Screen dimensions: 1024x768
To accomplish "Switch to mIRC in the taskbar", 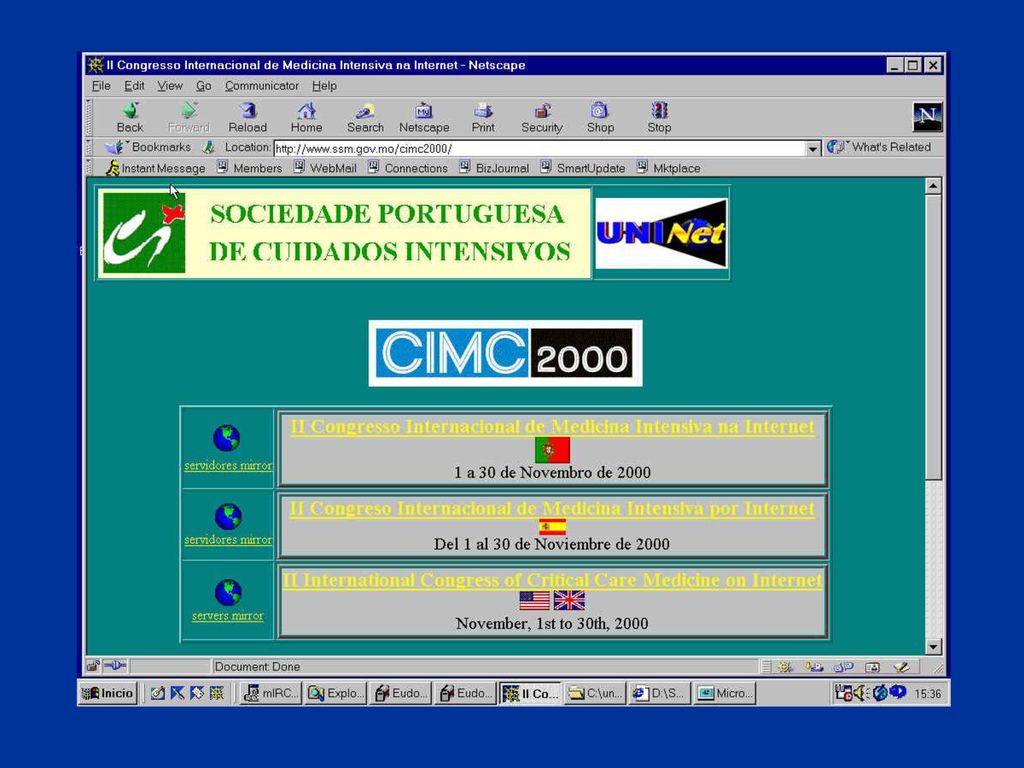I will point(270,693).
